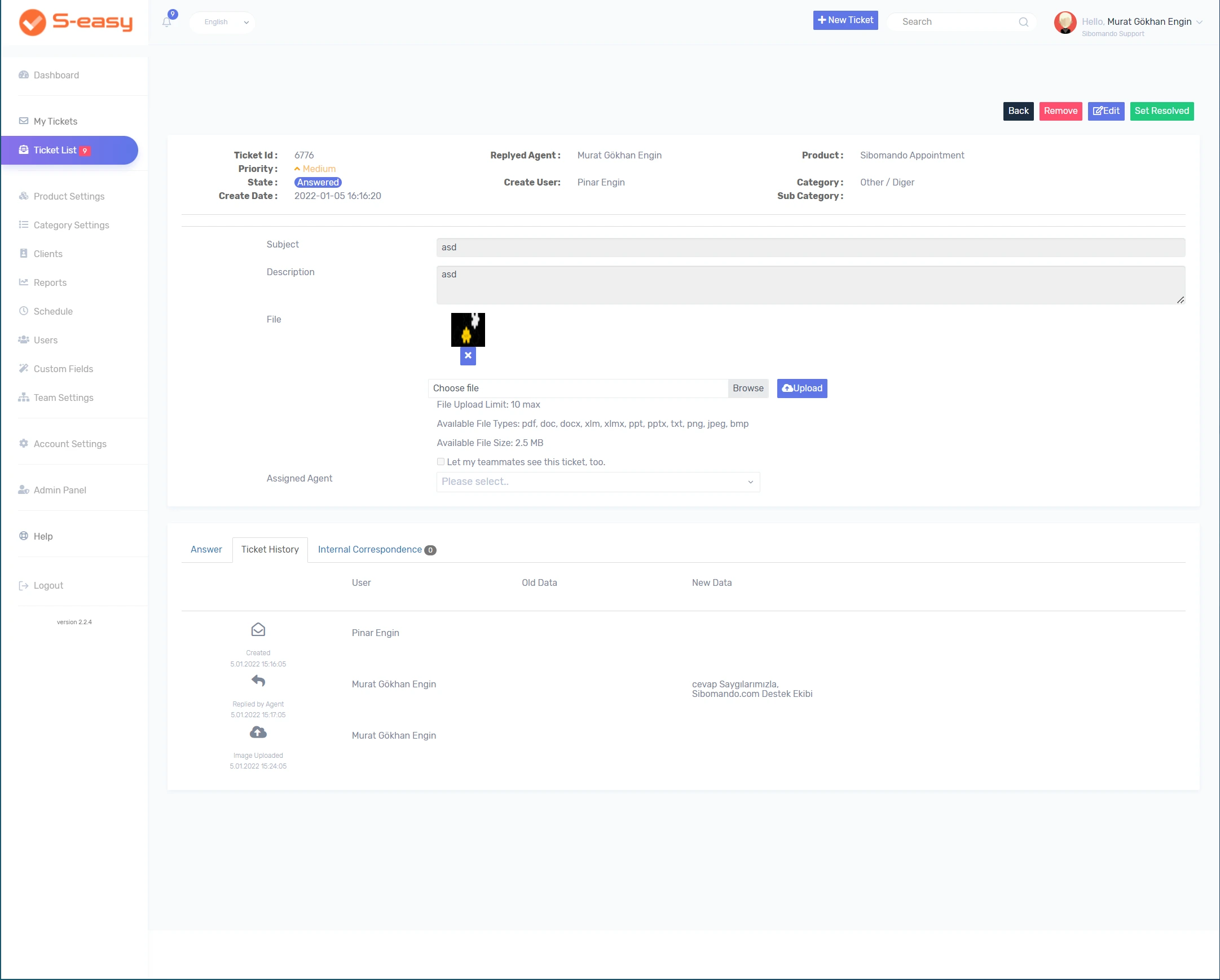Select the Ticket History tab
This screenshot has height=980, width=1220.
[x=270, y=549]
